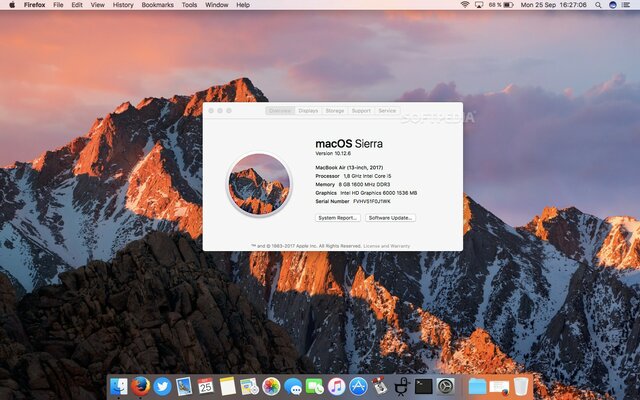Click the Wi-Fi status icon
The width and height of the screenshot is (640, 400).
464,5
